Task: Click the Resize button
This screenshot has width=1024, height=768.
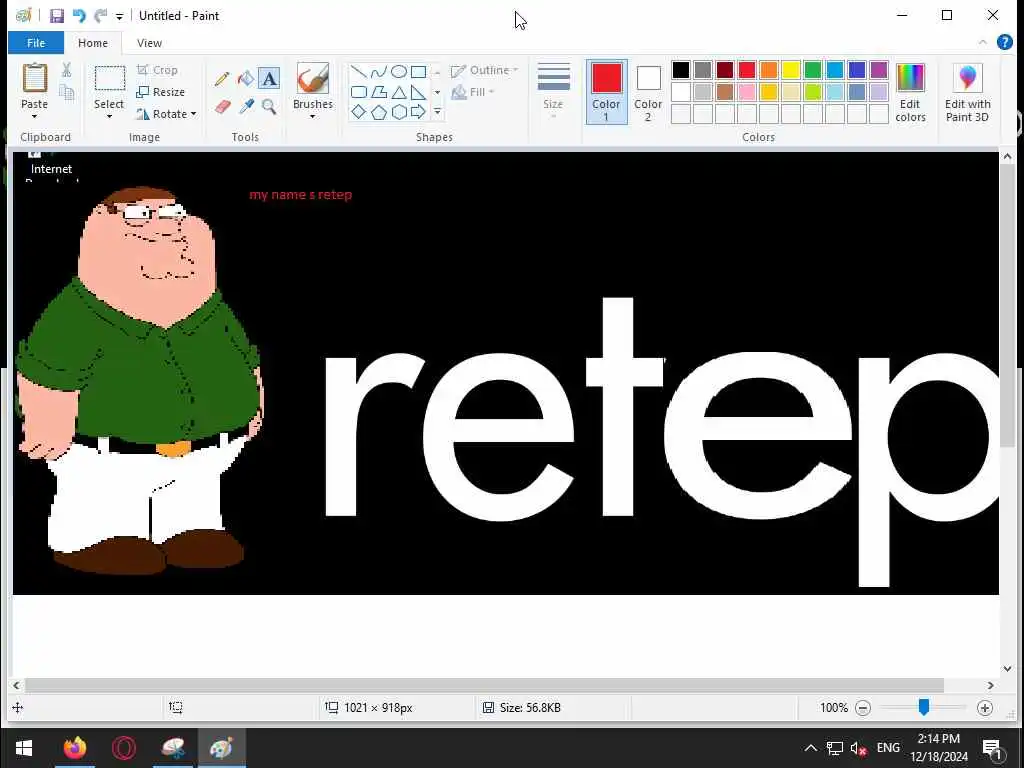Action: 161,92
